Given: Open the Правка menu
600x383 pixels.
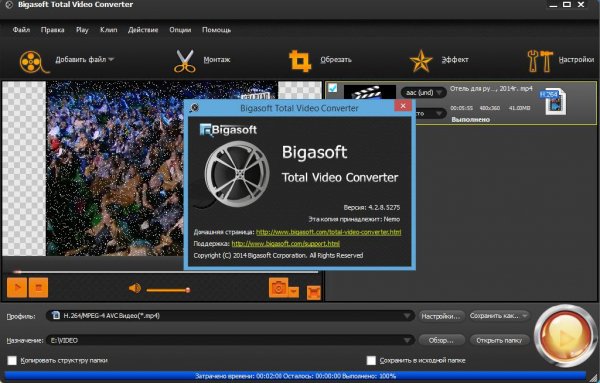Looking at the screenshot, I should point(52,29).
